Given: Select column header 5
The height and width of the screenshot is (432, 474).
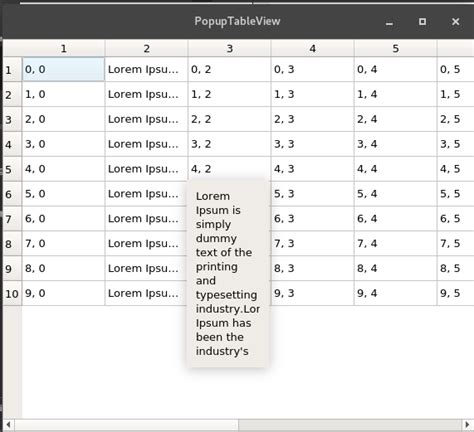Looking at the screenshot, I should (396, 49).
